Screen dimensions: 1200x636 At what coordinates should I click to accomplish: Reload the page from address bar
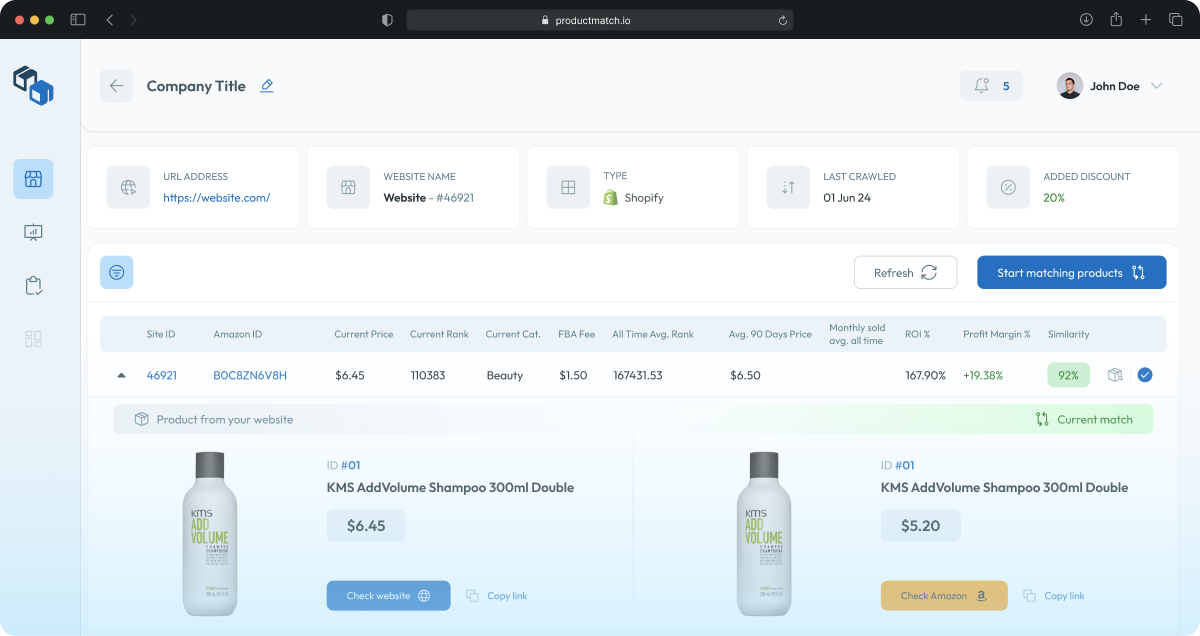tap(782, 20)
